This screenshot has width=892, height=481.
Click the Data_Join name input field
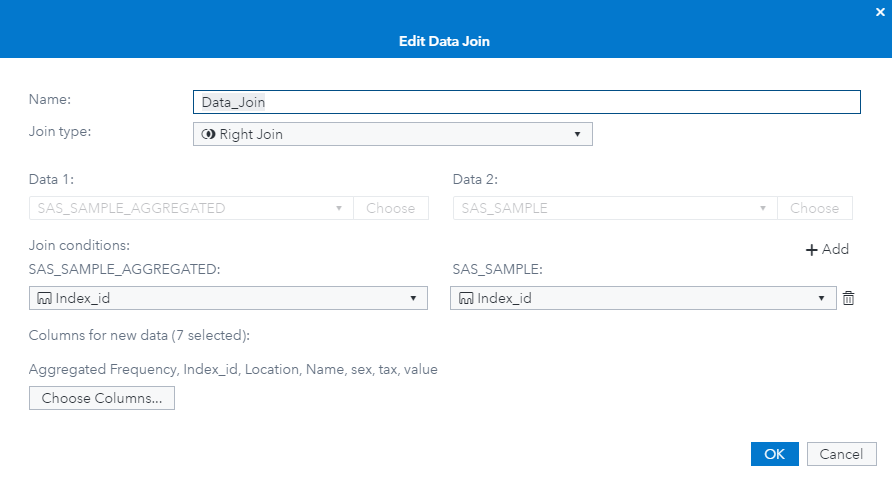(526, 102)
